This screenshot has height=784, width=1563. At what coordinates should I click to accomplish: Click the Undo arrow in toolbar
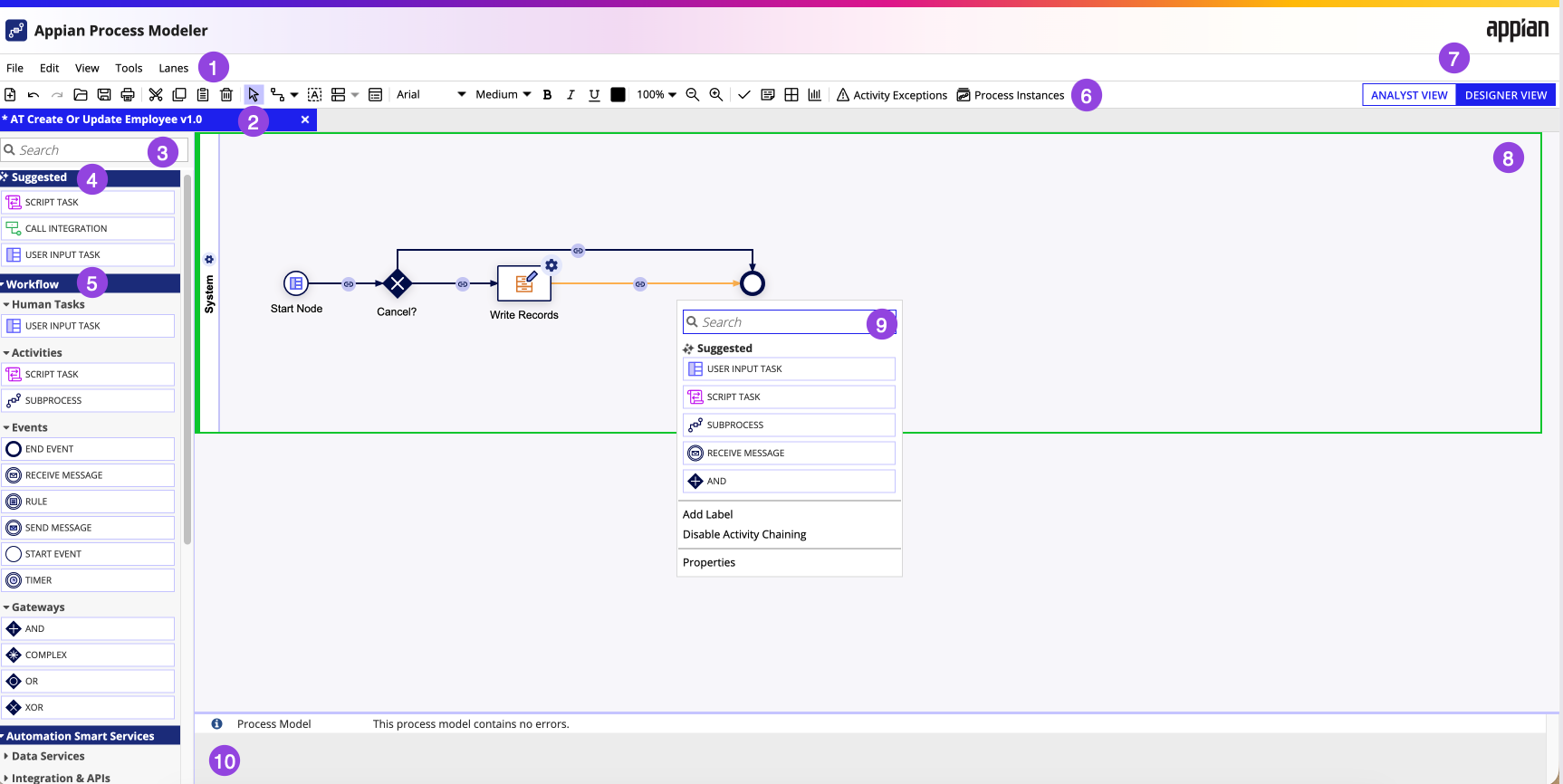tap(34, 94)
